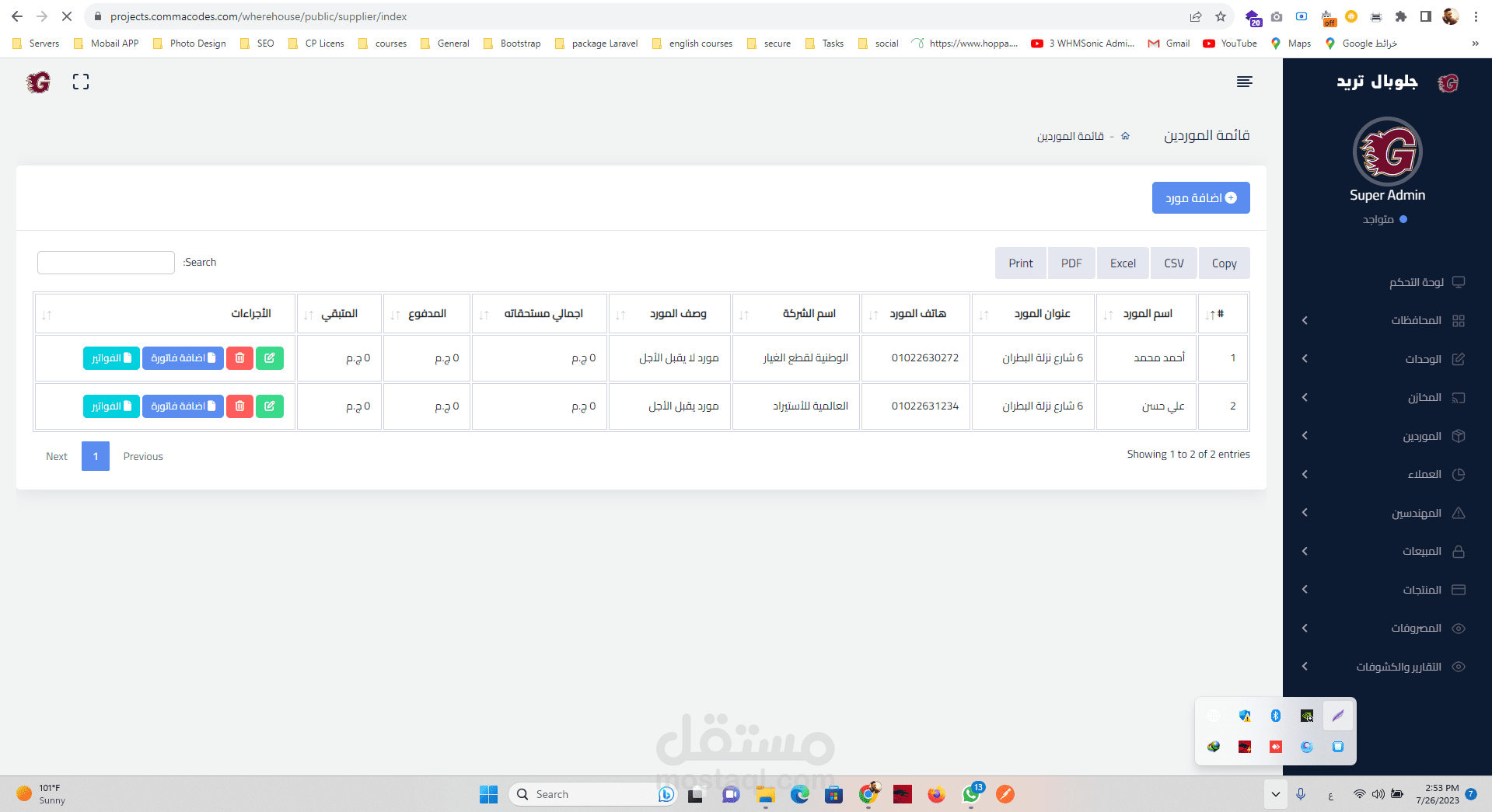Open the Windows Start menu
The image size is (1492, 812).
click(x=488, y=794)
